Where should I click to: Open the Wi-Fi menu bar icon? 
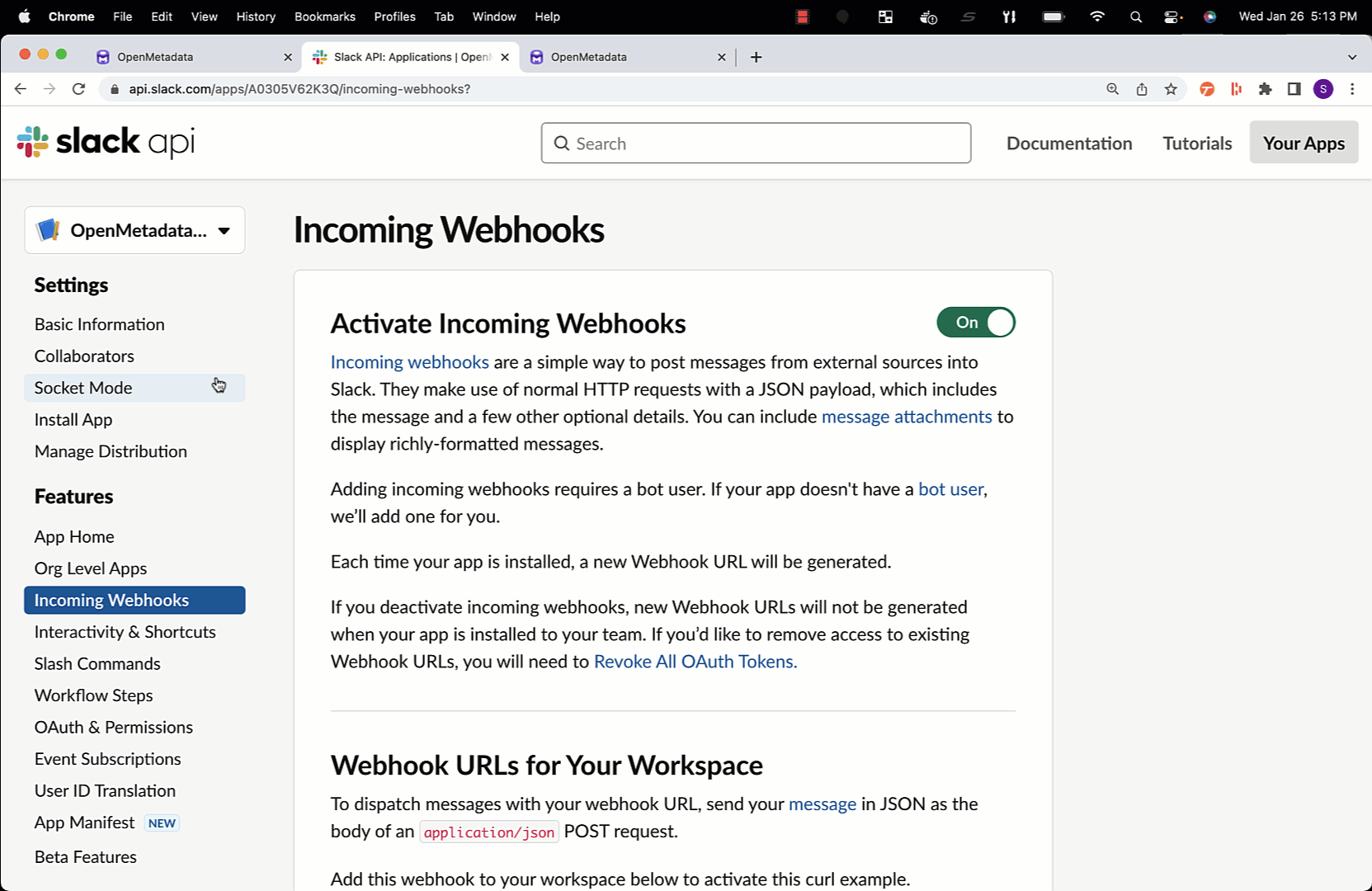(x=1096, y=16)
